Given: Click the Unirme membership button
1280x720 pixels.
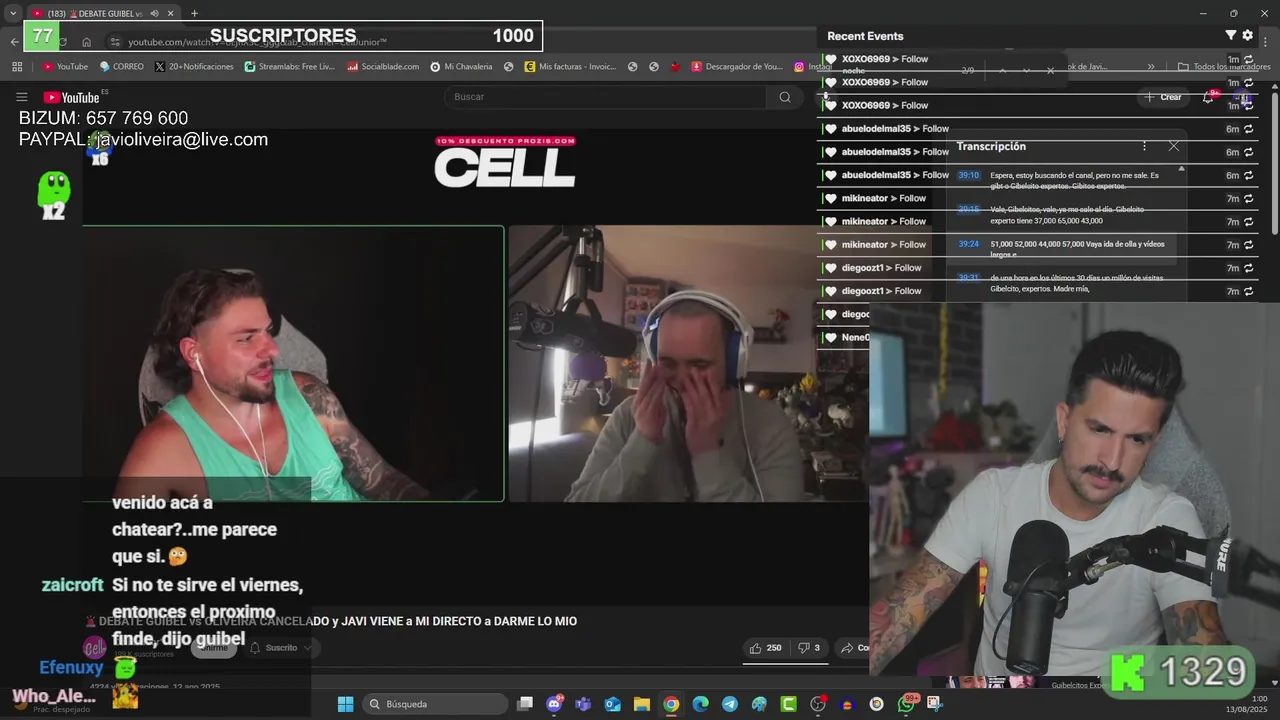Looking at the screenshot, I should pyautogui.click(x=214, y=648).
